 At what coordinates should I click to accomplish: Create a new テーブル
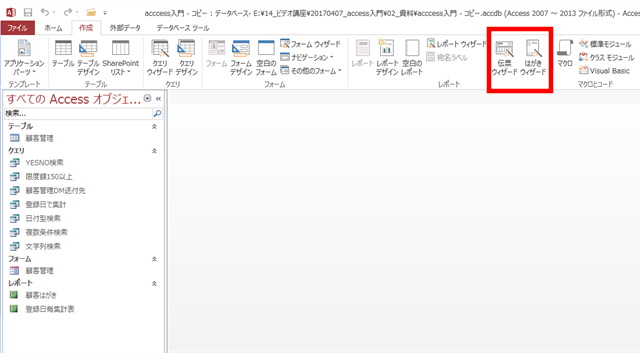63,53
